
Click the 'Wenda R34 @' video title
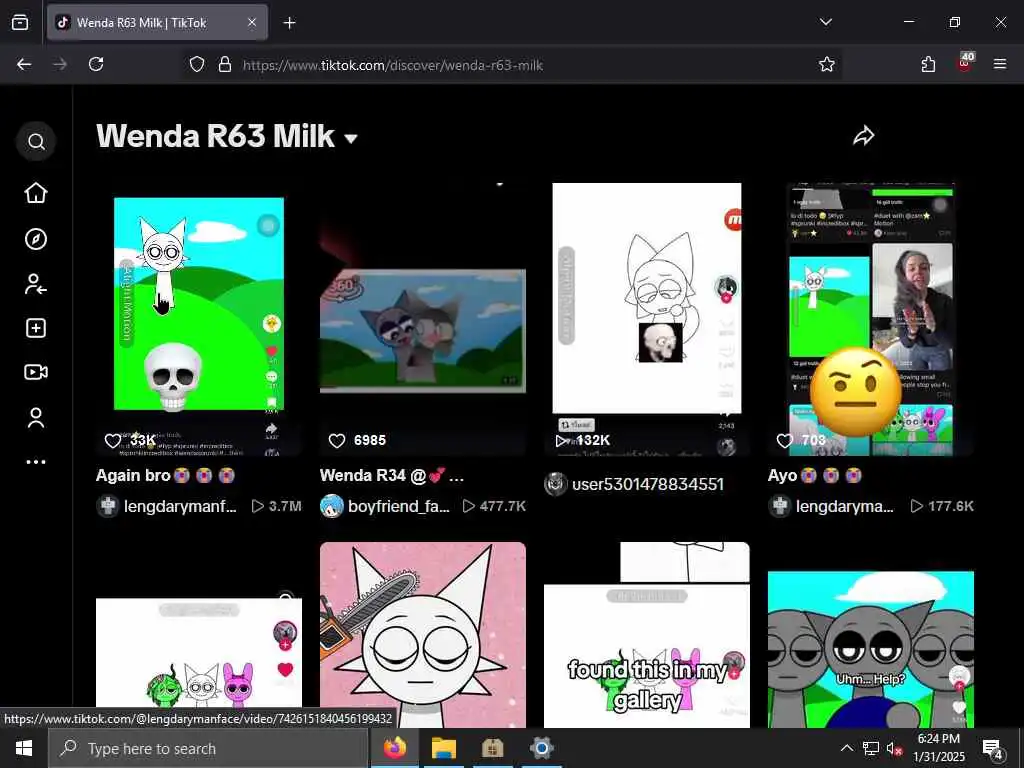(392, 475)
